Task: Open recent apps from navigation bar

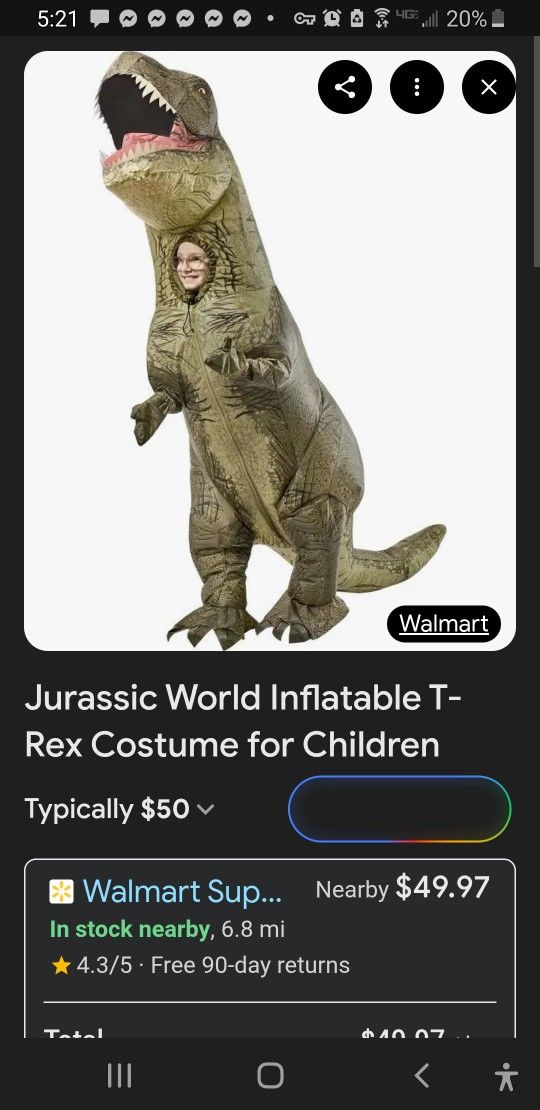Action: pos(119,1075)
